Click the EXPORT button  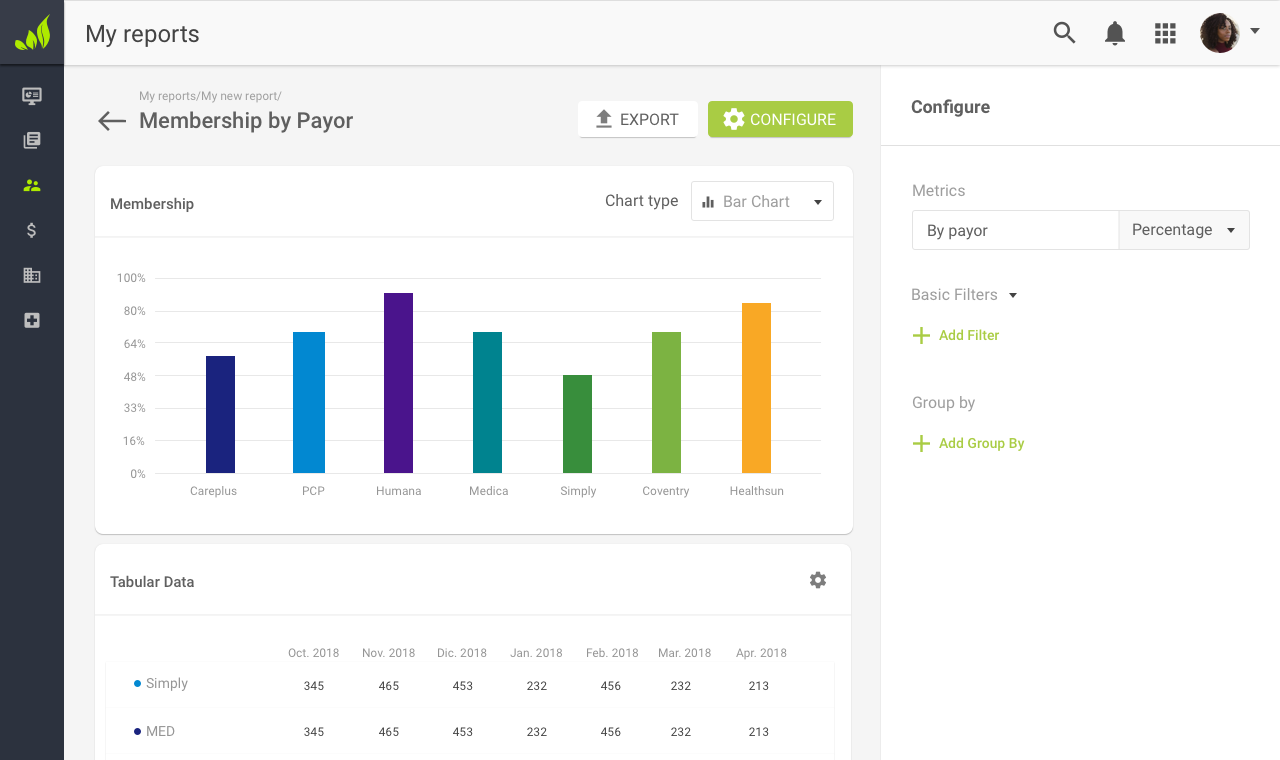point(637,119)
